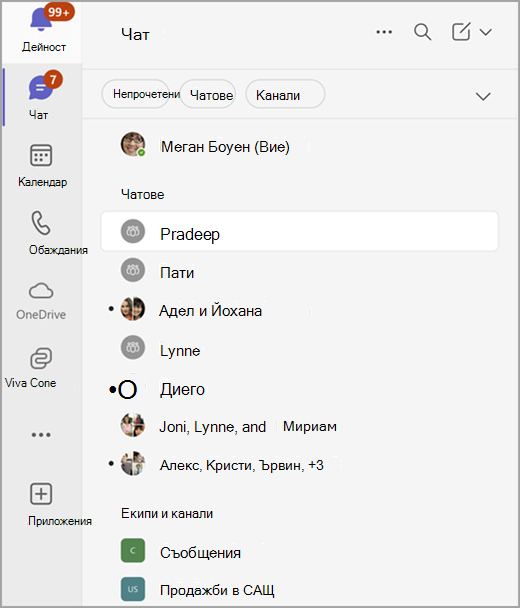520x608 pixels.
Task: Open Продажби в САЩ team
Action: [x=299, y=589]
